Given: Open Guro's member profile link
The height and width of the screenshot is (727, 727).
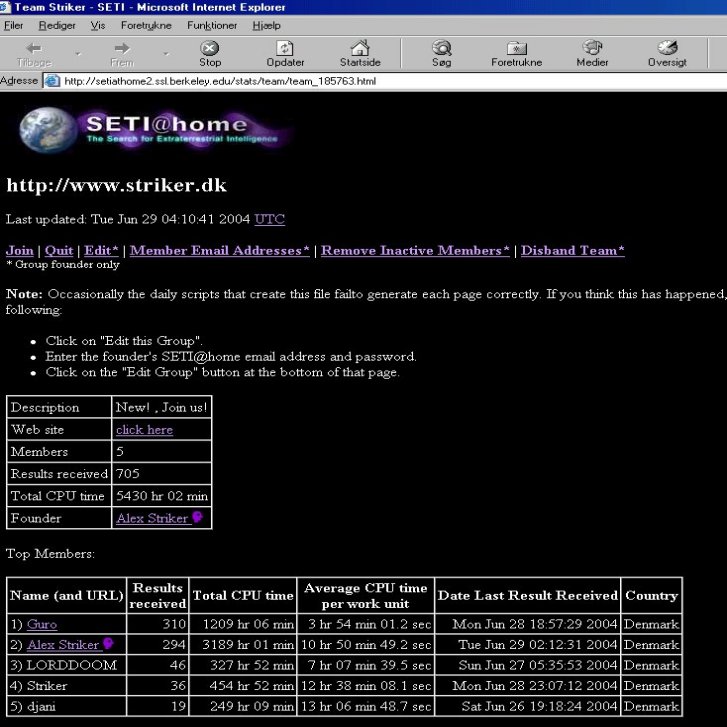Looking at the screenshot, I should click(x=42, y=624).
